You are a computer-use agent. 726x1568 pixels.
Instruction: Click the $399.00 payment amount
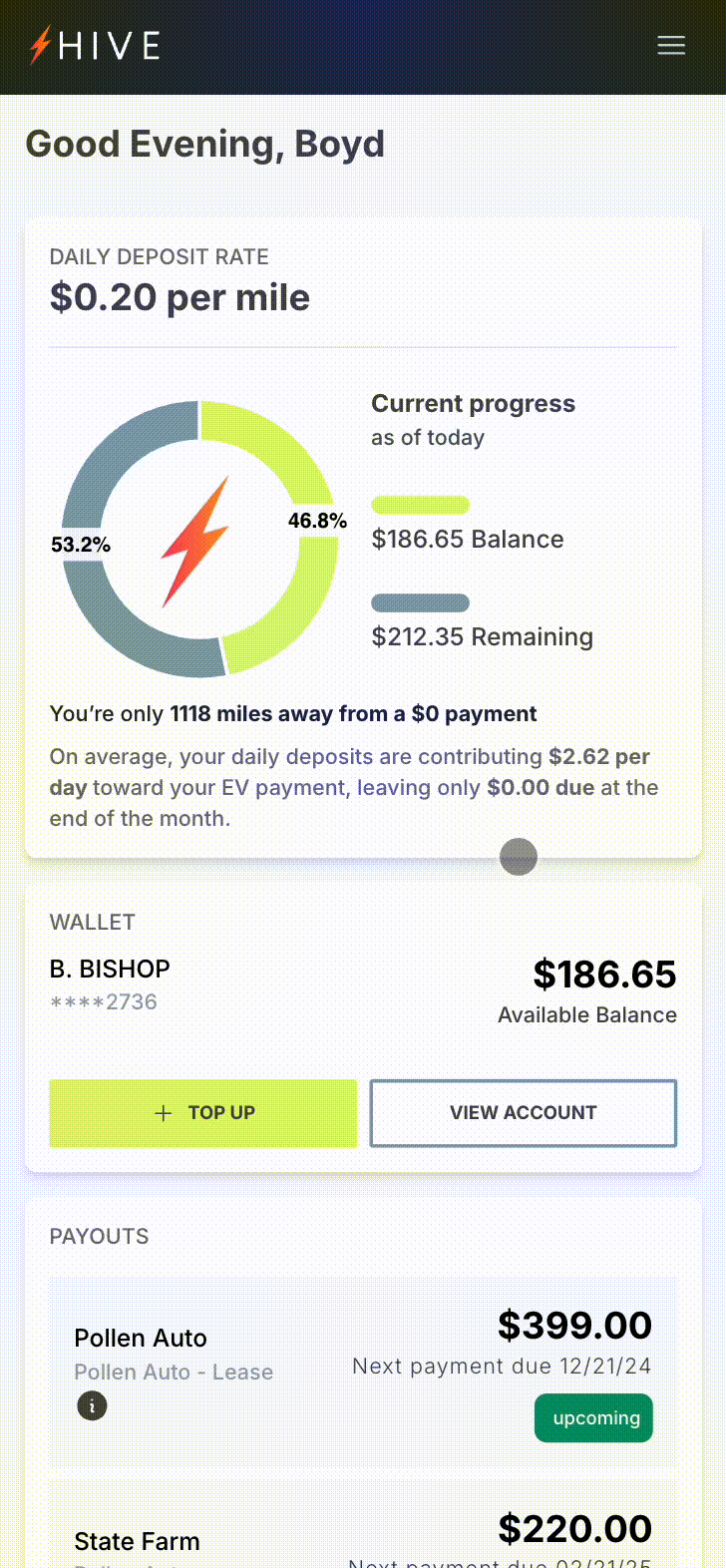tap(574, 1326)
